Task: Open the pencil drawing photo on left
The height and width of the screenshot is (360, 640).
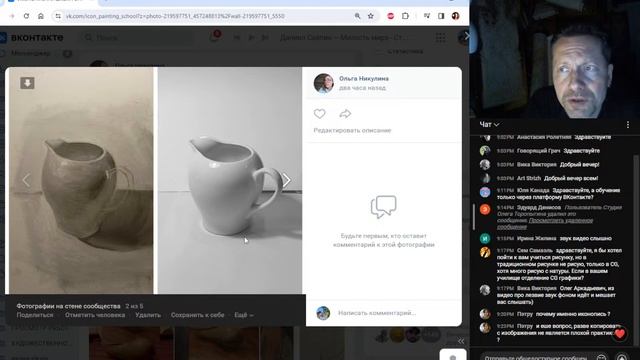Action: pyautogui.click(x=81, y=180)
